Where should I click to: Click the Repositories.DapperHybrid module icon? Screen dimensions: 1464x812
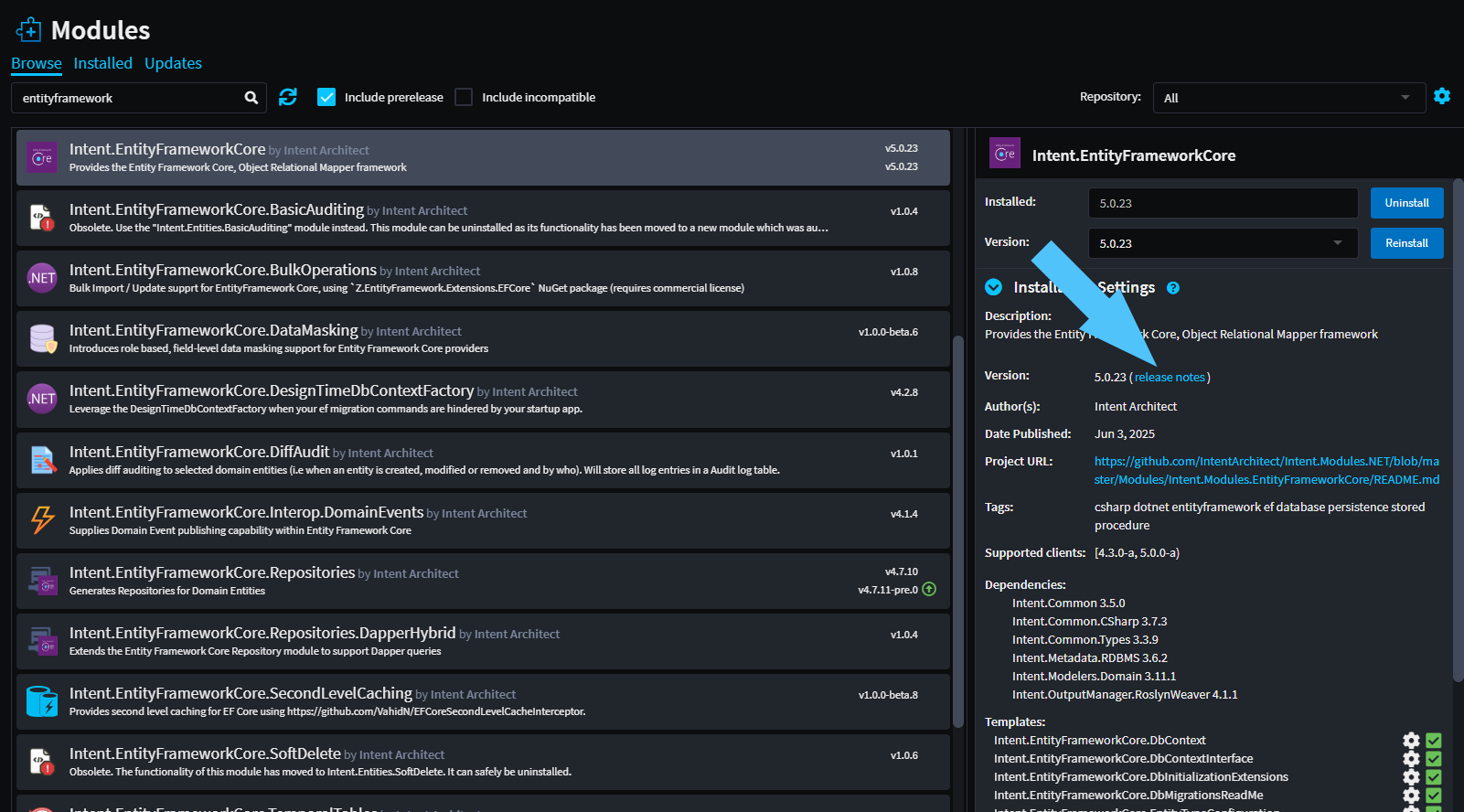[x=42, y=641]
